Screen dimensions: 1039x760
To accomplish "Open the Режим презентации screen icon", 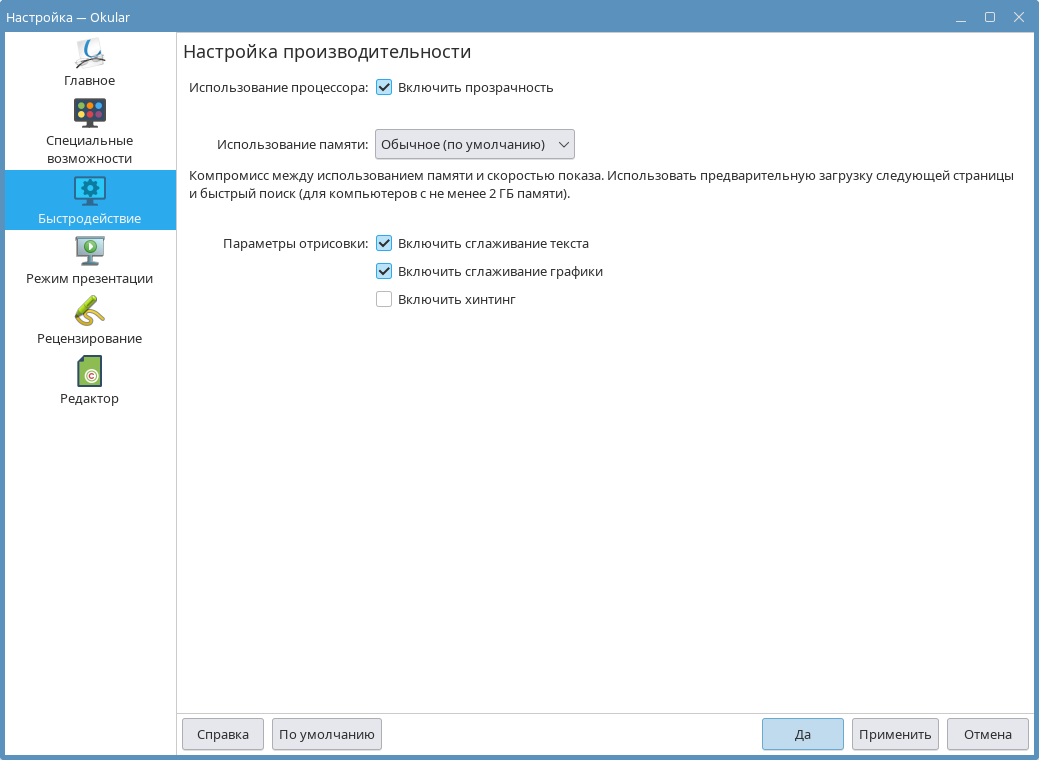I will coord(90,249).
